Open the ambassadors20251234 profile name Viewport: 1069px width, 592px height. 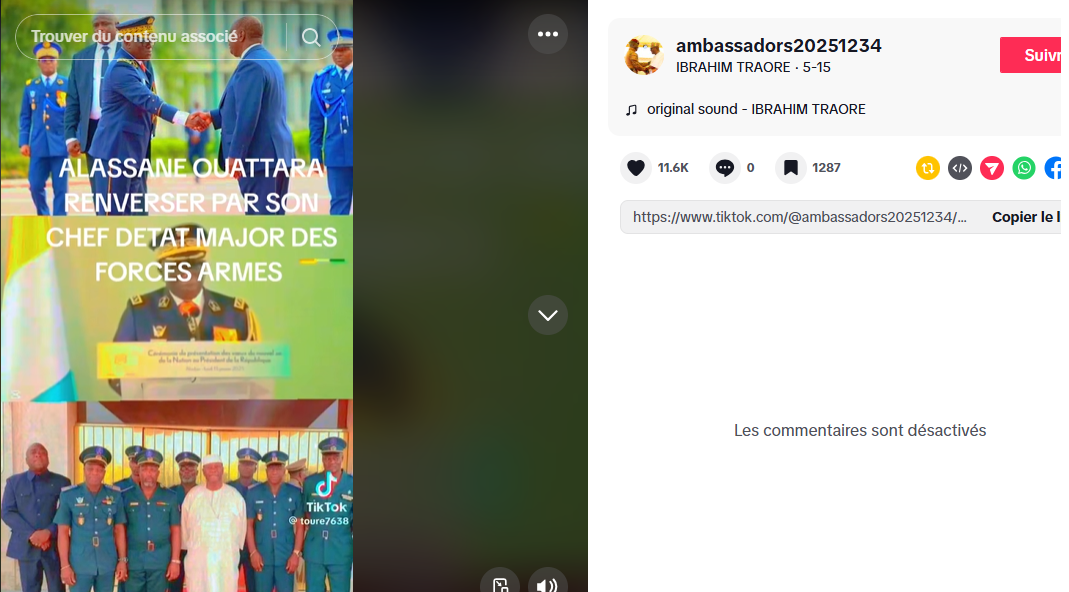tap(779, 46)
